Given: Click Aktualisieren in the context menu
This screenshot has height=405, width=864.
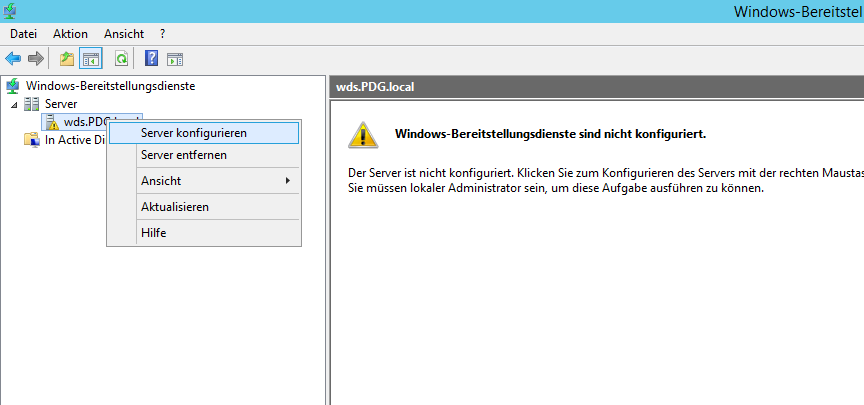Looking at the screenshot, I should 174,207.
